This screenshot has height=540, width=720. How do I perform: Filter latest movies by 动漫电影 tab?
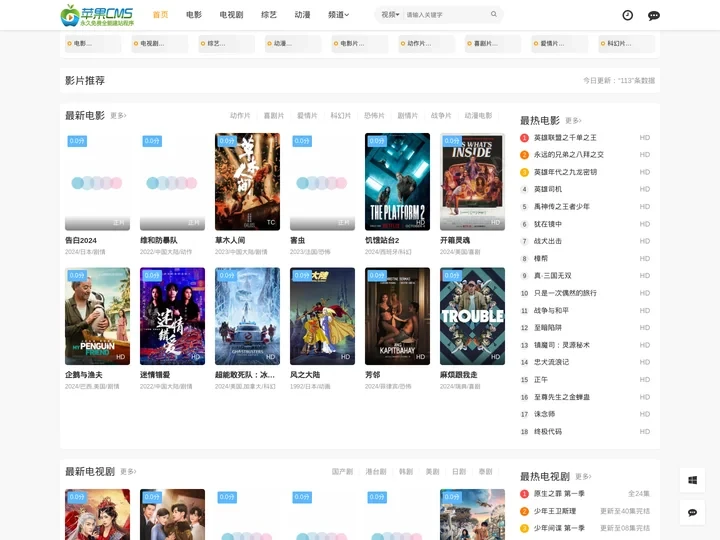478,116
